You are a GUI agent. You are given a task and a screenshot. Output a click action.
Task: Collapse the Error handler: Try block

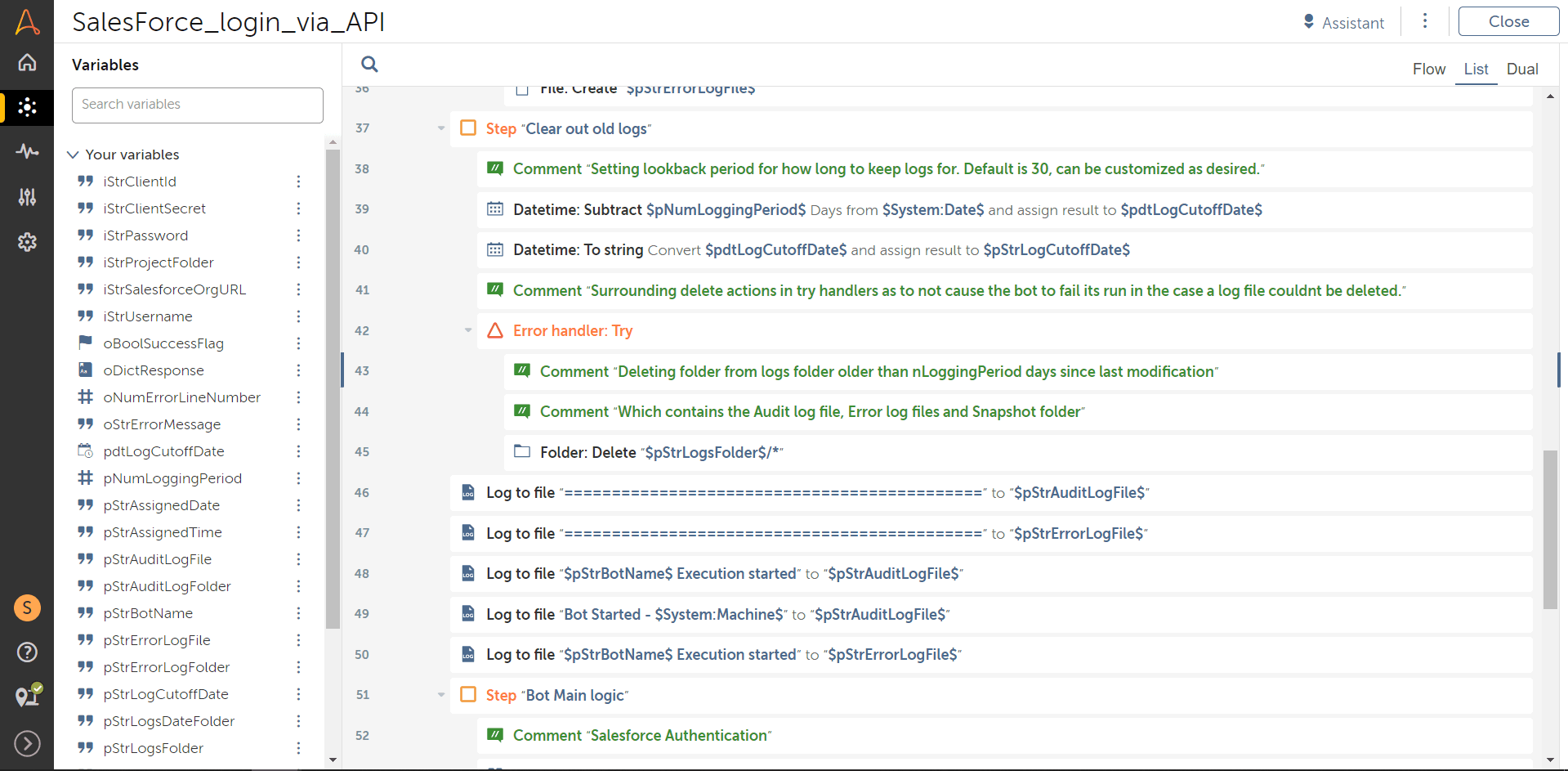coord(468,330)
